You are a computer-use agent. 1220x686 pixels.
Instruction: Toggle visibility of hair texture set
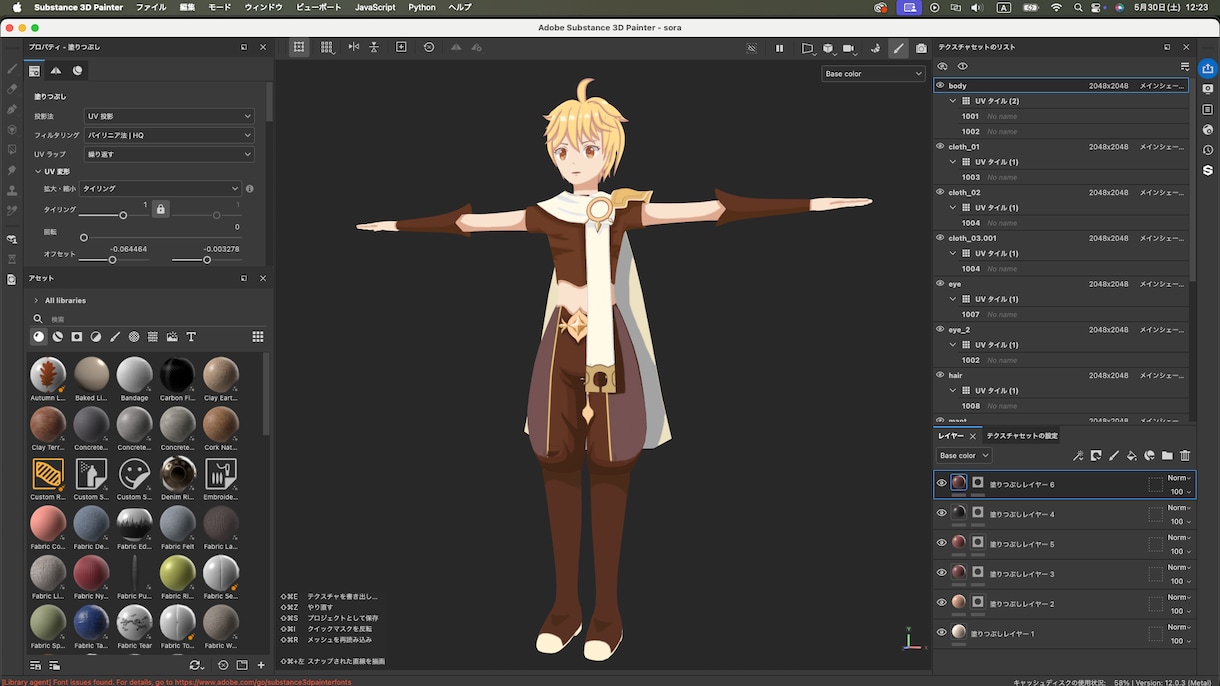point(940,375)
